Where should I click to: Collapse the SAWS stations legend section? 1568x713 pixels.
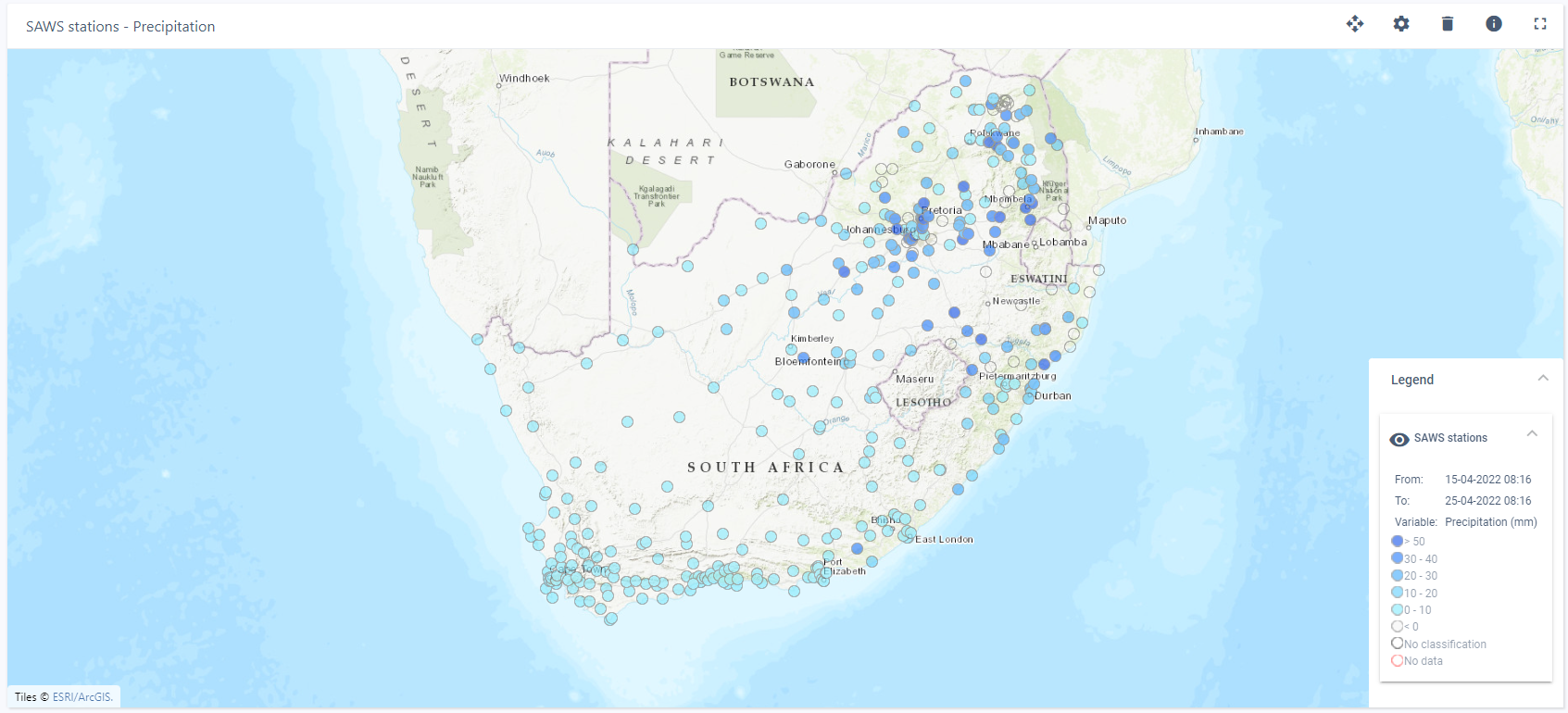point(1532,433)
